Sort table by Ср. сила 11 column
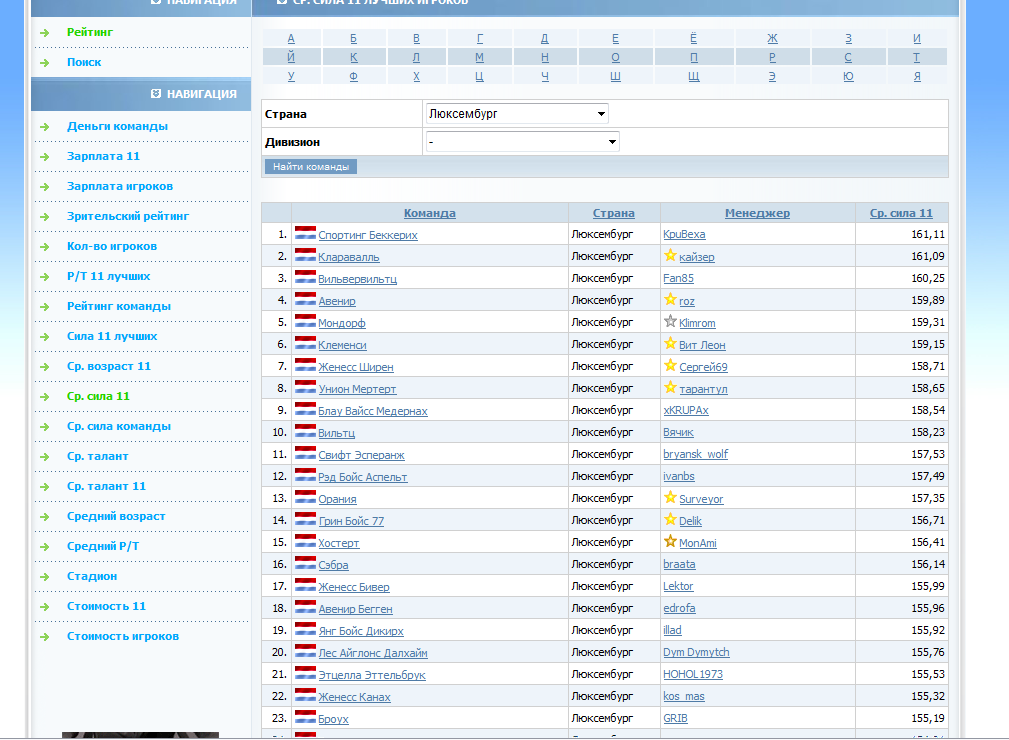This screenshot has height=740, width=1009. pos(900,213)
